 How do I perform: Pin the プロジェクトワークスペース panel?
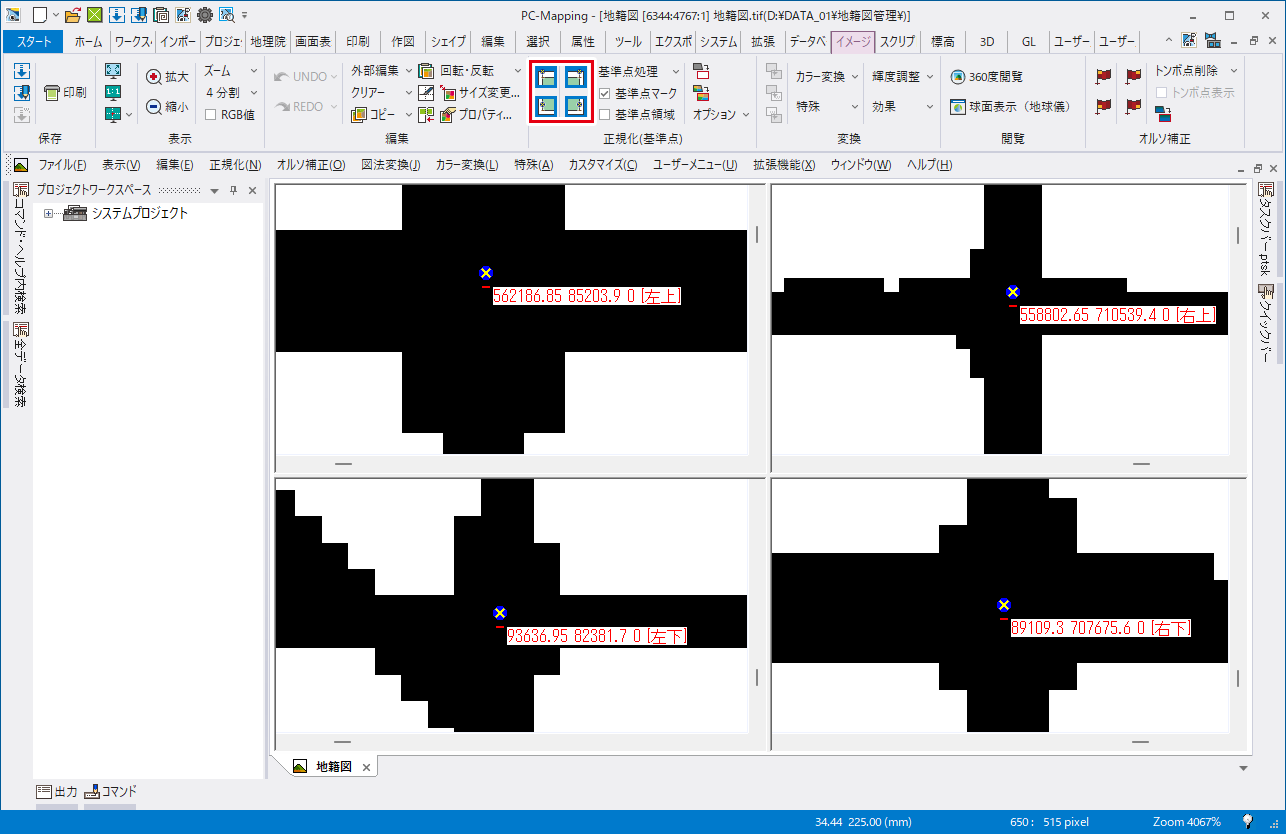[233, 190]
